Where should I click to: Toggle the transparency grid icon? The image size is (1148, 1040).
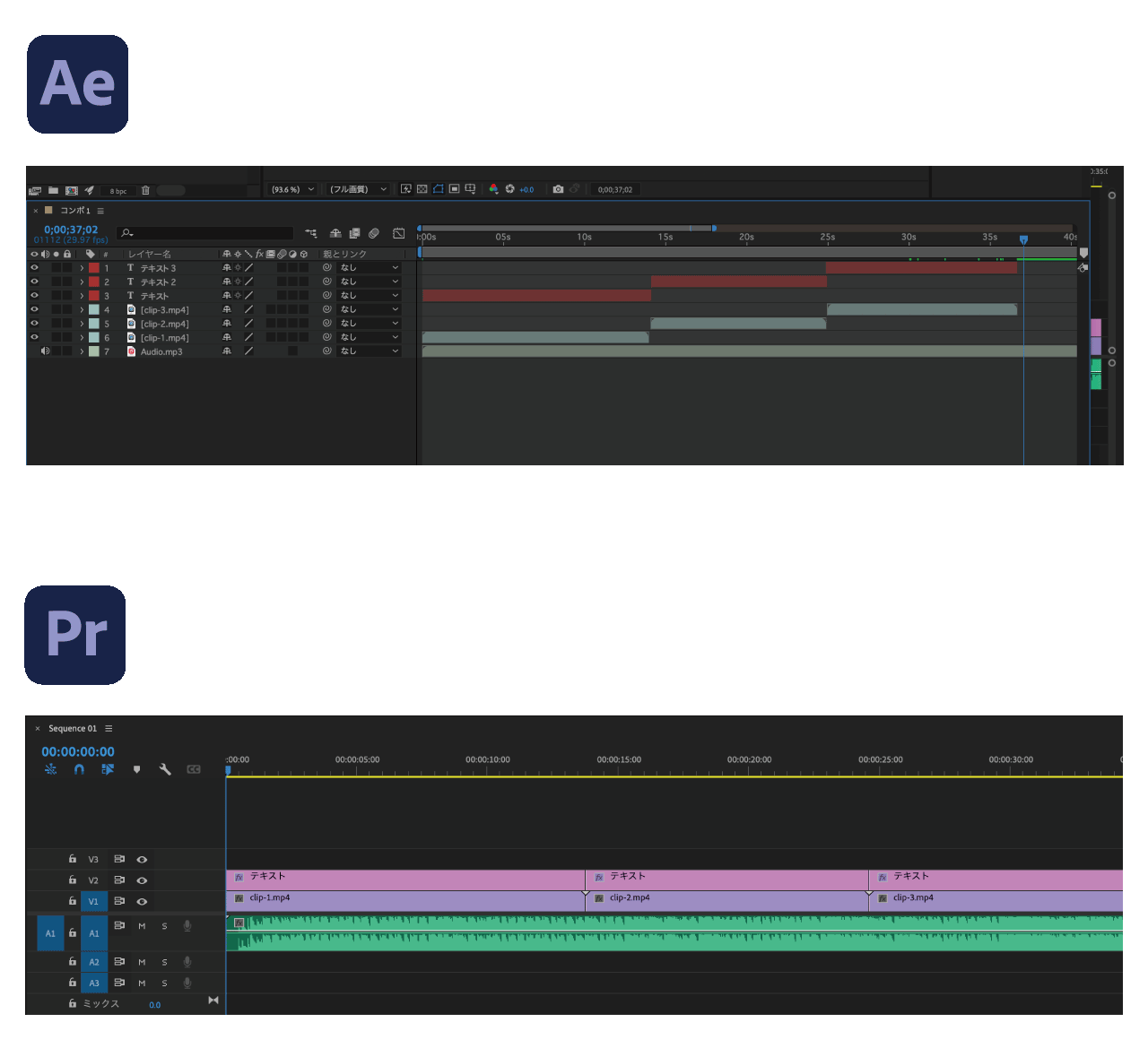422,189
